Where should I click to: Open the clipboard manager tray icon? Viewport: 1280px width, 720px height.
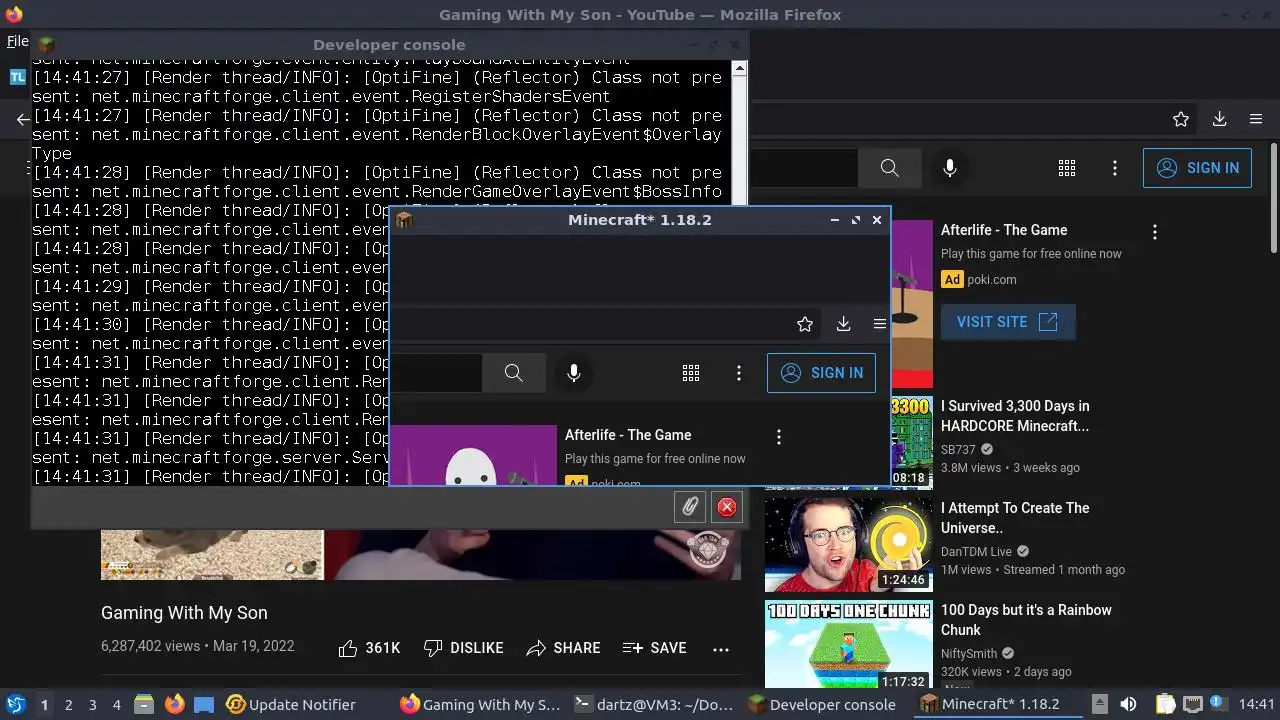(x=1165, y=704)
